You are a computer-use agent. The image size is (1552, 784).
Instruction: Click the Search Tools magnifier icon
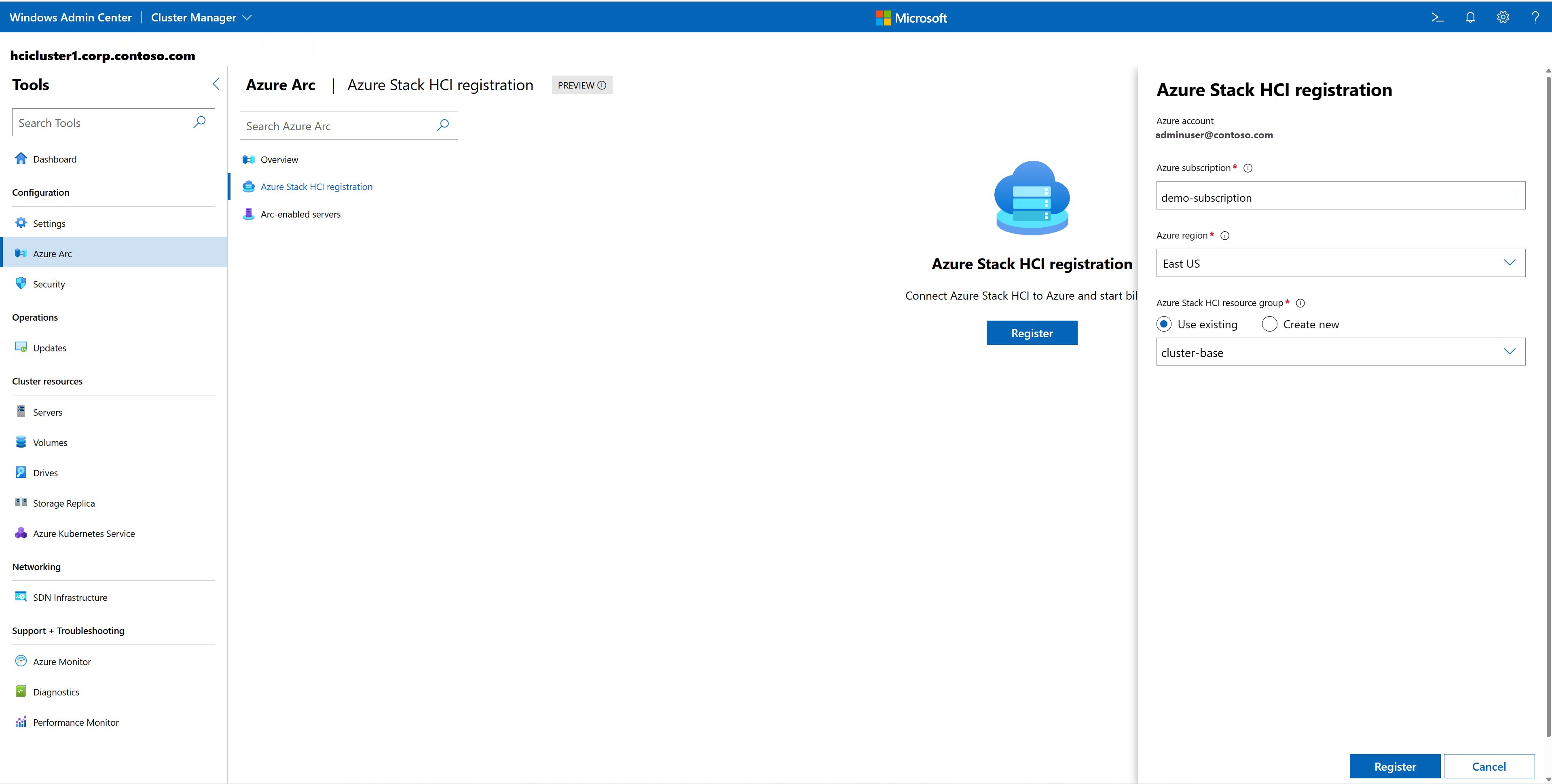click(199, 123)
